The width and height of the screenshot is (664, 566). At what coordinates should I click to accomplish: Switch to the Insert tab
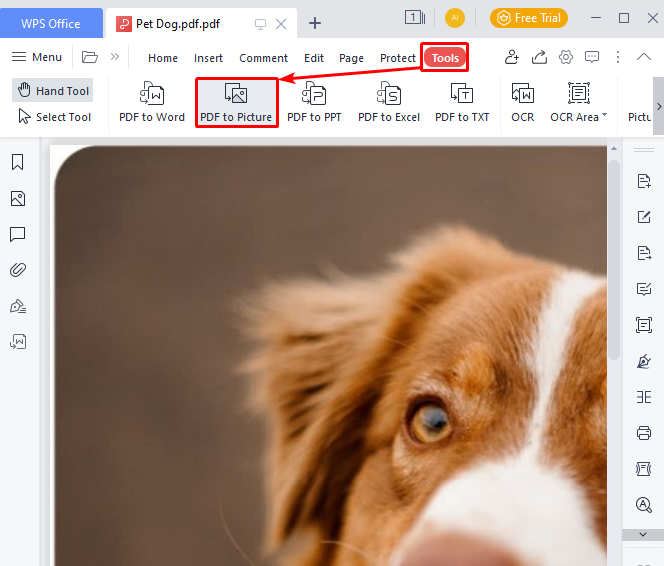208,58
